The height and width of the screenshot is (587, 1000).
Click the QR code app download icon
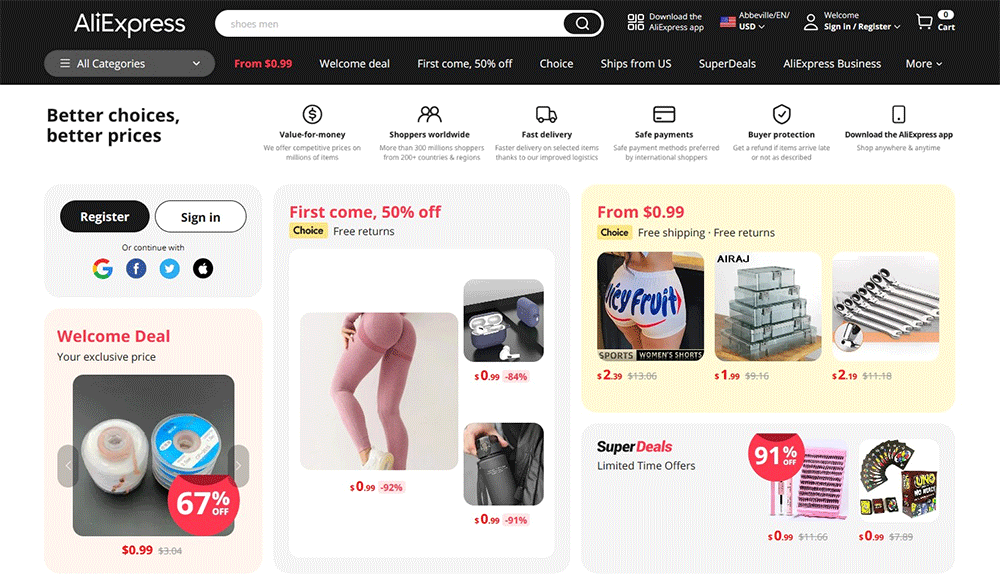point(636,22)
